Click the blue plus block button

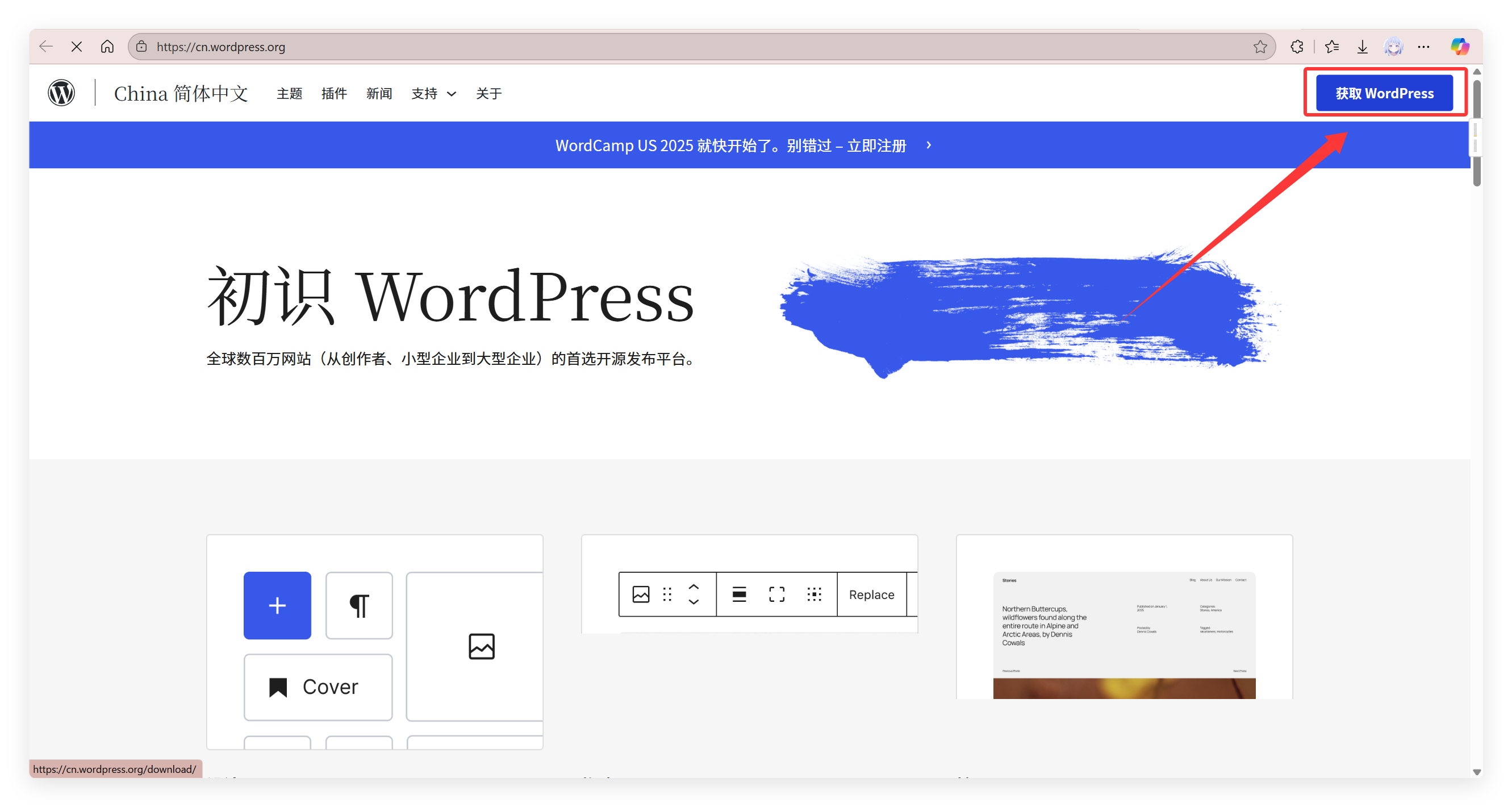click(277, 605)
